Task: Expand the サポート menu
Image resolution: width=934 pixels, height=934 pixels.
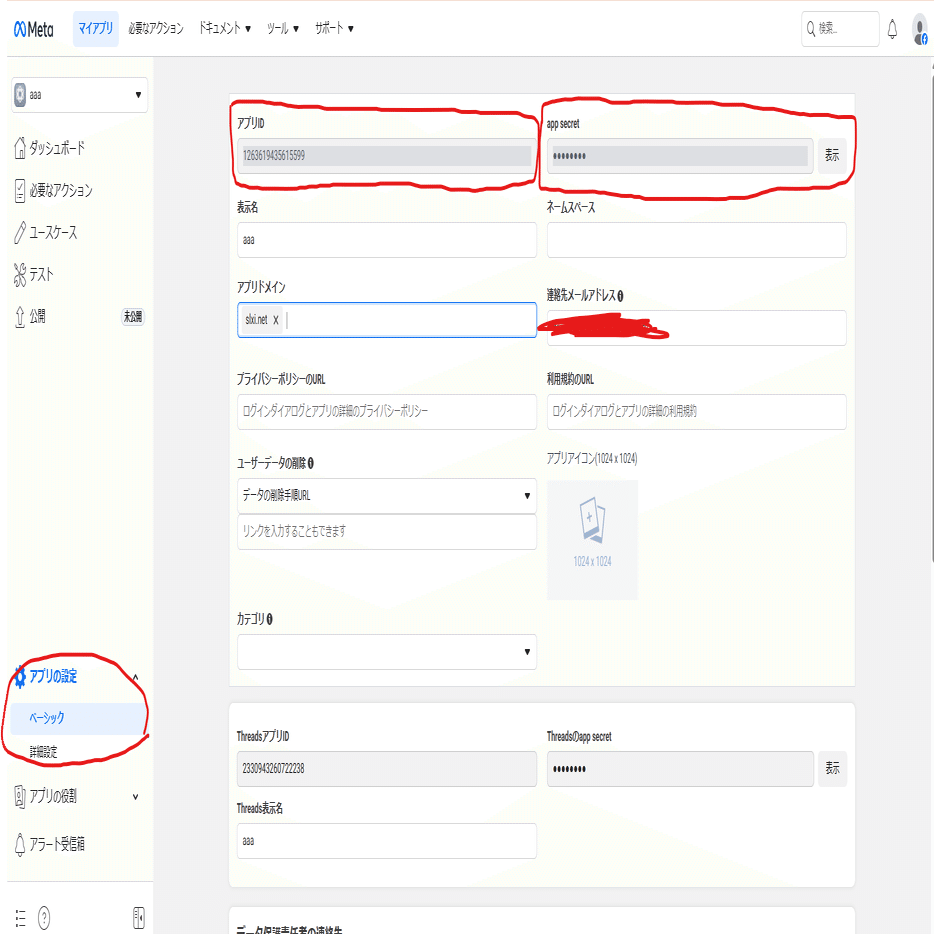Action: click(x=334, y=29)
